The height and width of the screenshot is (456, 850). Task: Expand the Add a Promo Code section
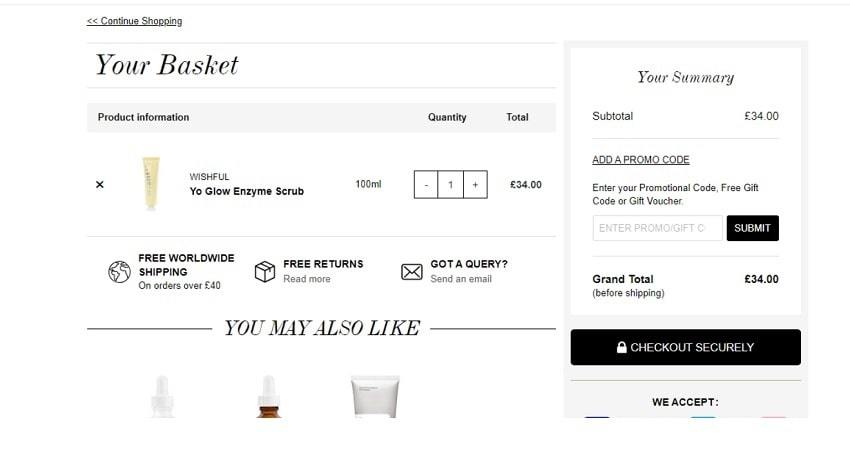click(x=641, y=159)
